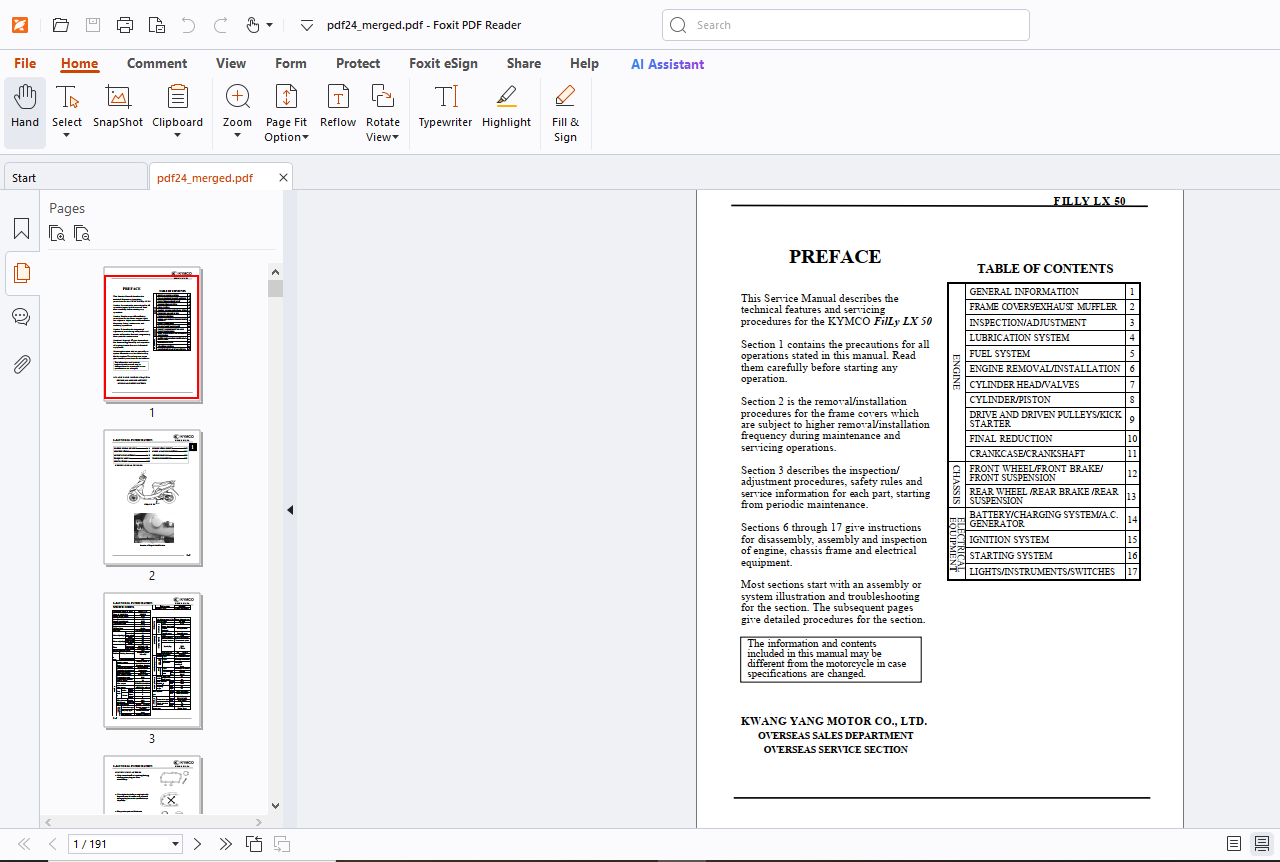
Task: Click the Foxit logo icon in title bar
Action: 20,25
